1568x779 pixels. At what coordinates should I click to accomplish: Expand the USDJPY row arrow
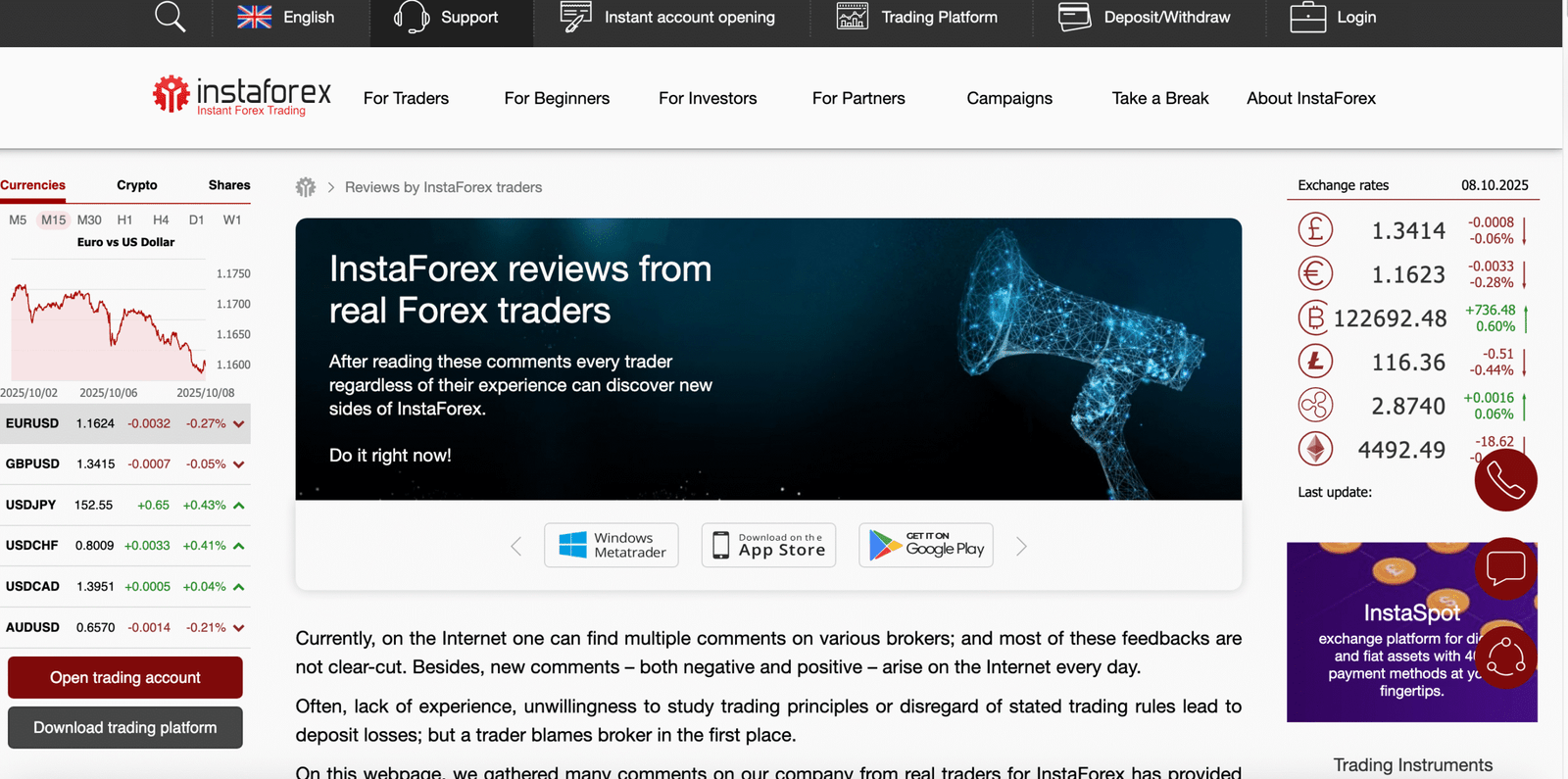point(239,506)
